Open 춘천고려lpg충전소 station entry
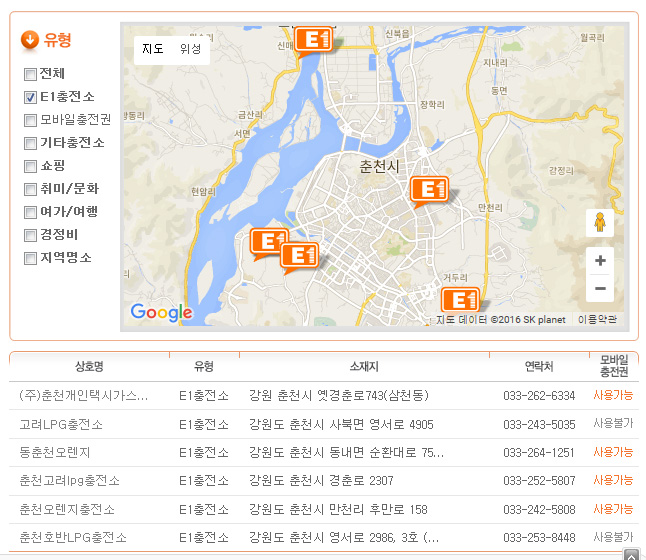 click(x=69, y=480)
